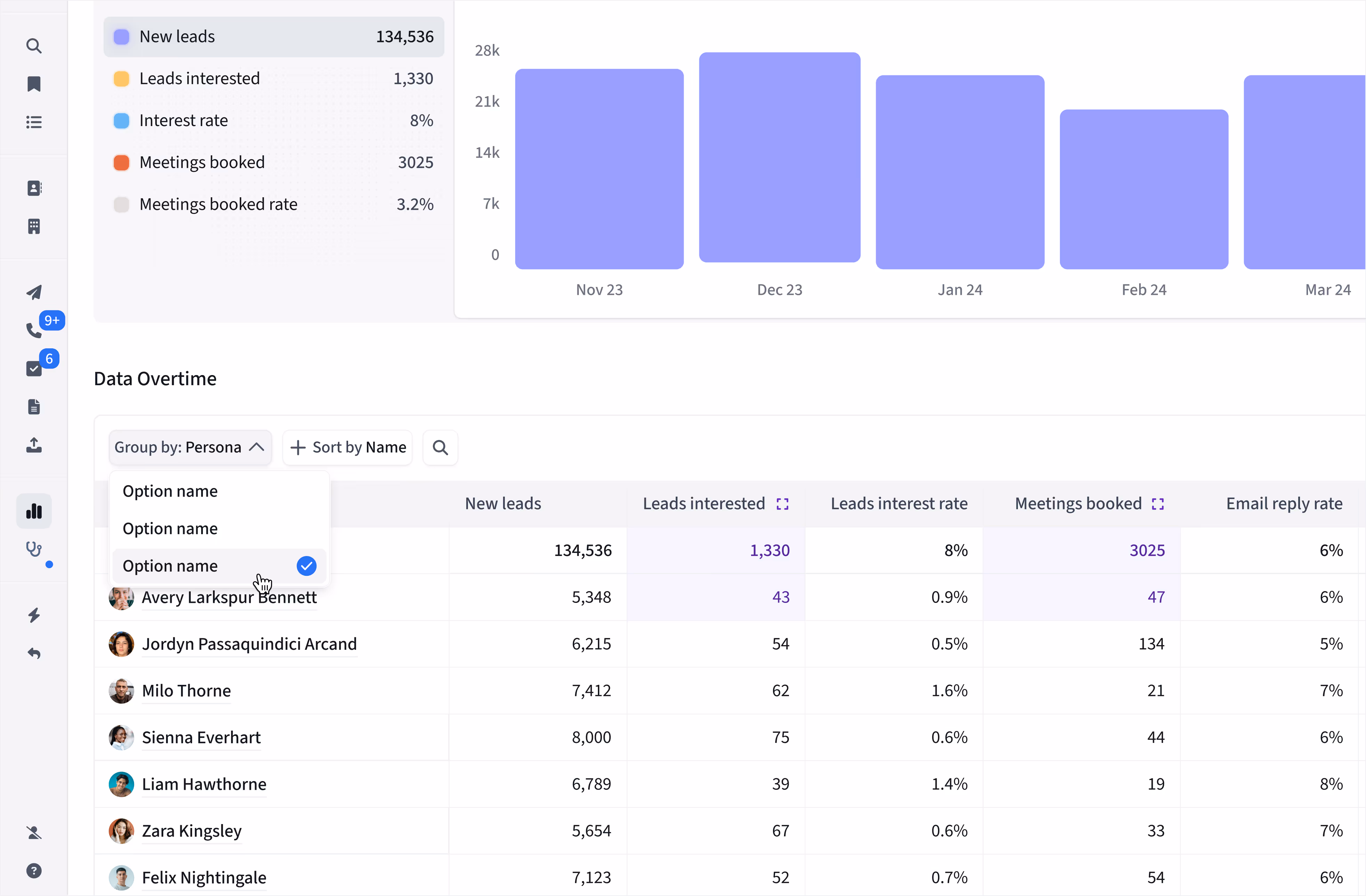Click the reply arrow sidebar icon

(x=34, y=653)
